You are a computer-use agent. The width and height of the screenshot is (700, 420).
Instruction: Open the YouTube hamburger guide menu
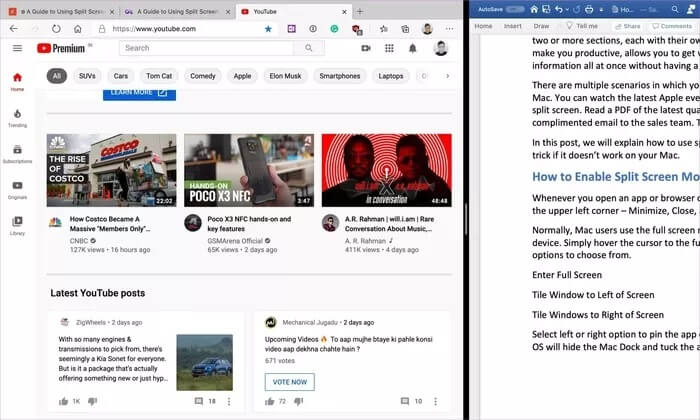coord(17,48)
